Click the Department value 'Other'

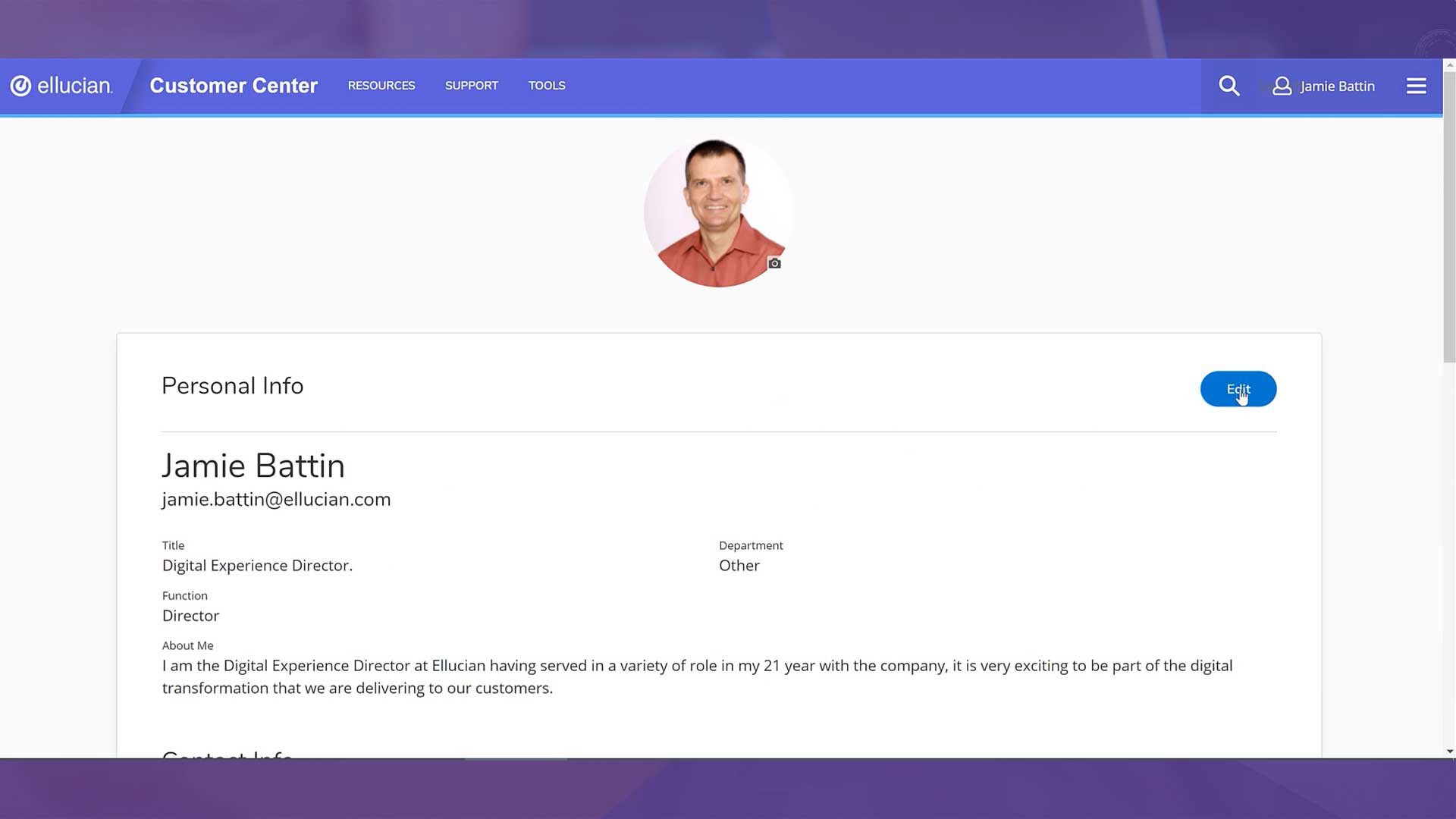click(739, 566)
